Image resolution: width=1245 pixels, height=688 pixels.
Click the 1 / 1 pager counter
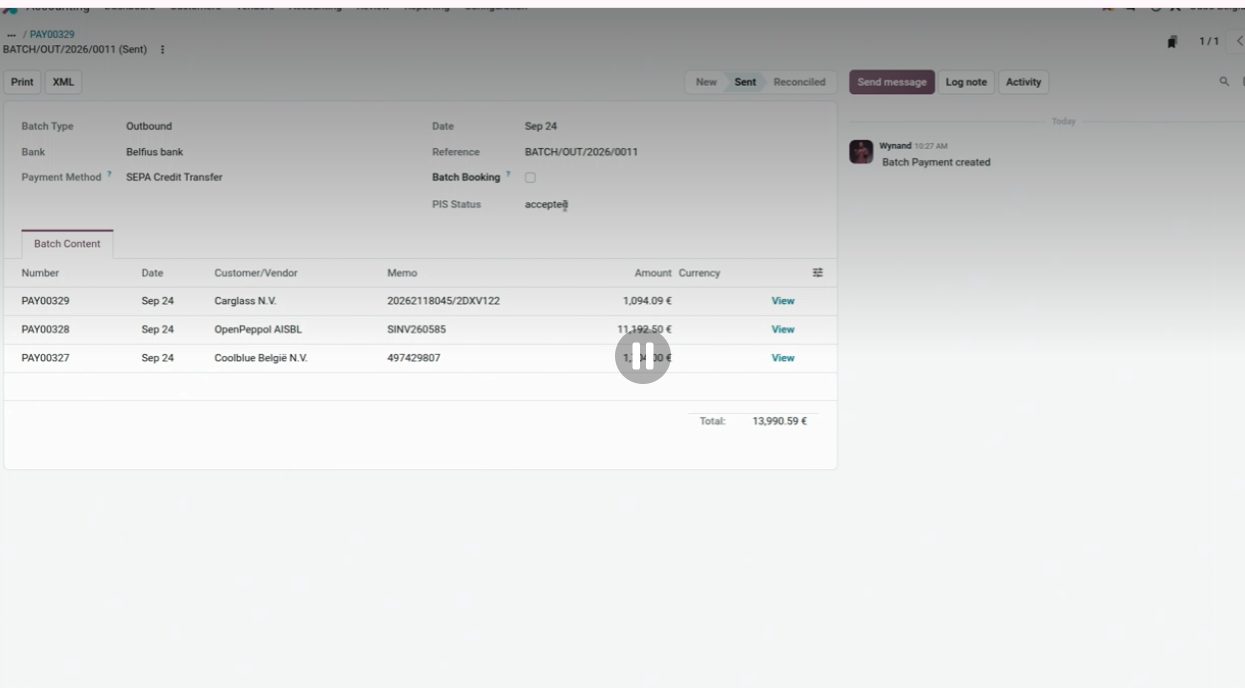click(x=1209, y=42)
